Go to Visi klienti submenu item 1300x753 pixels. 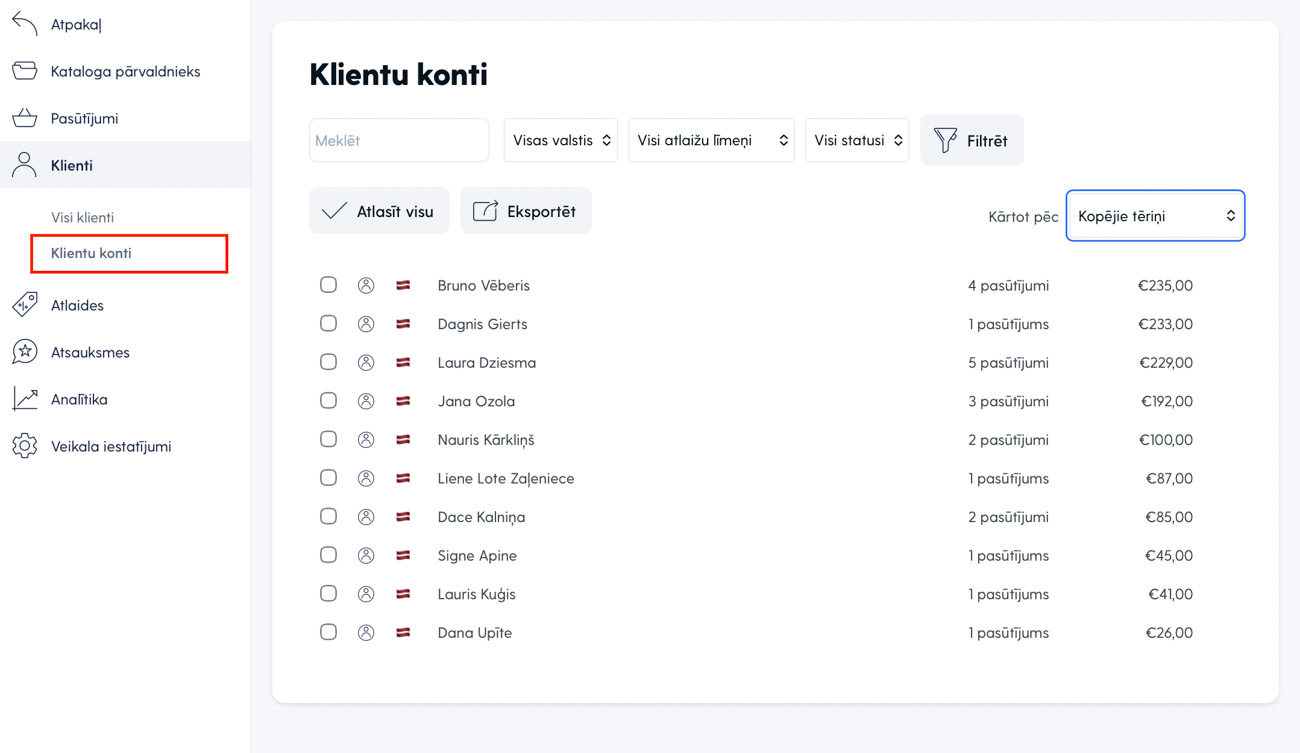(x=83, y=217)
